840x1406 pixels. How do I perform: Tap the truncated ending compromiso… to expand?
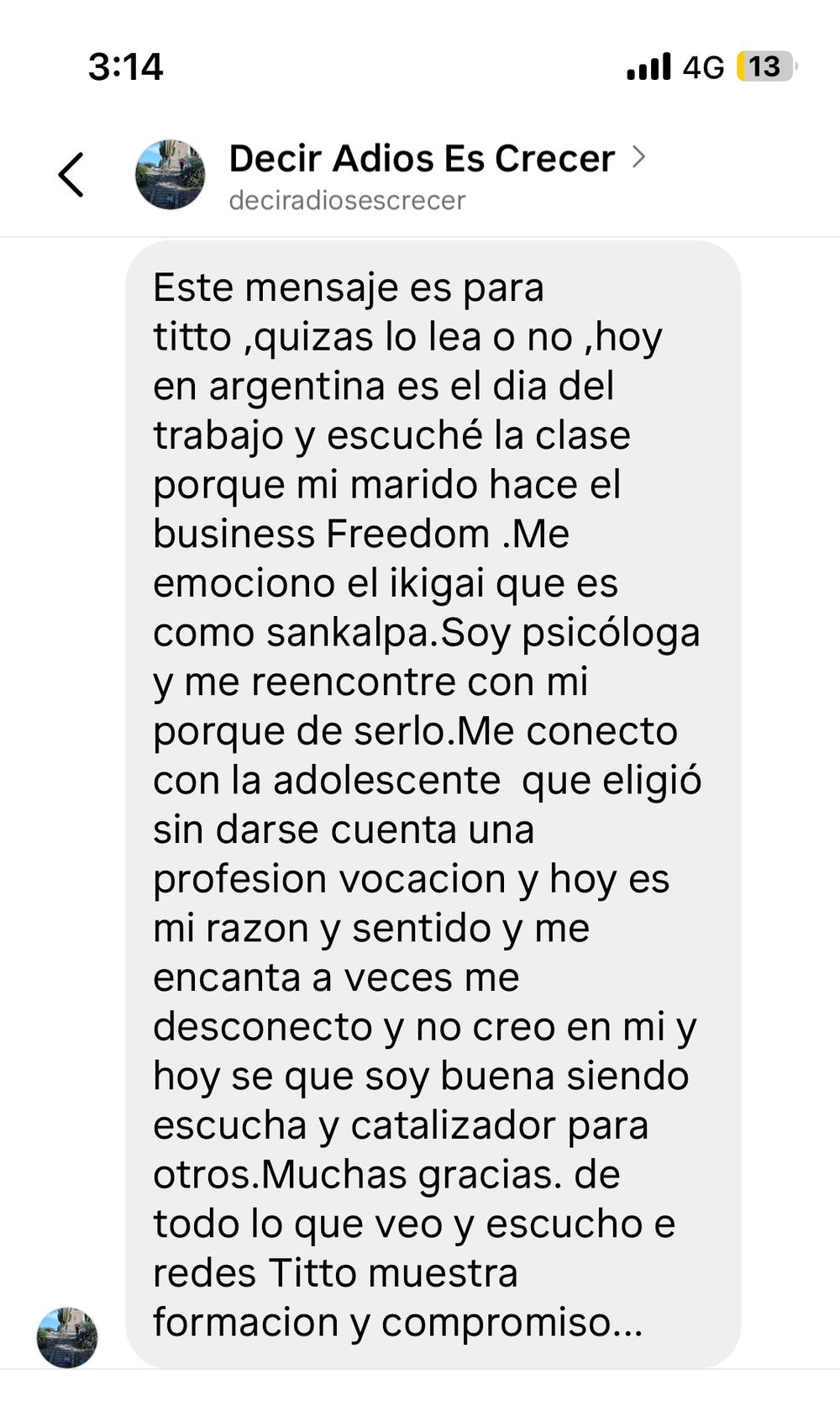pyautogui.click(x=512, y=1323)
